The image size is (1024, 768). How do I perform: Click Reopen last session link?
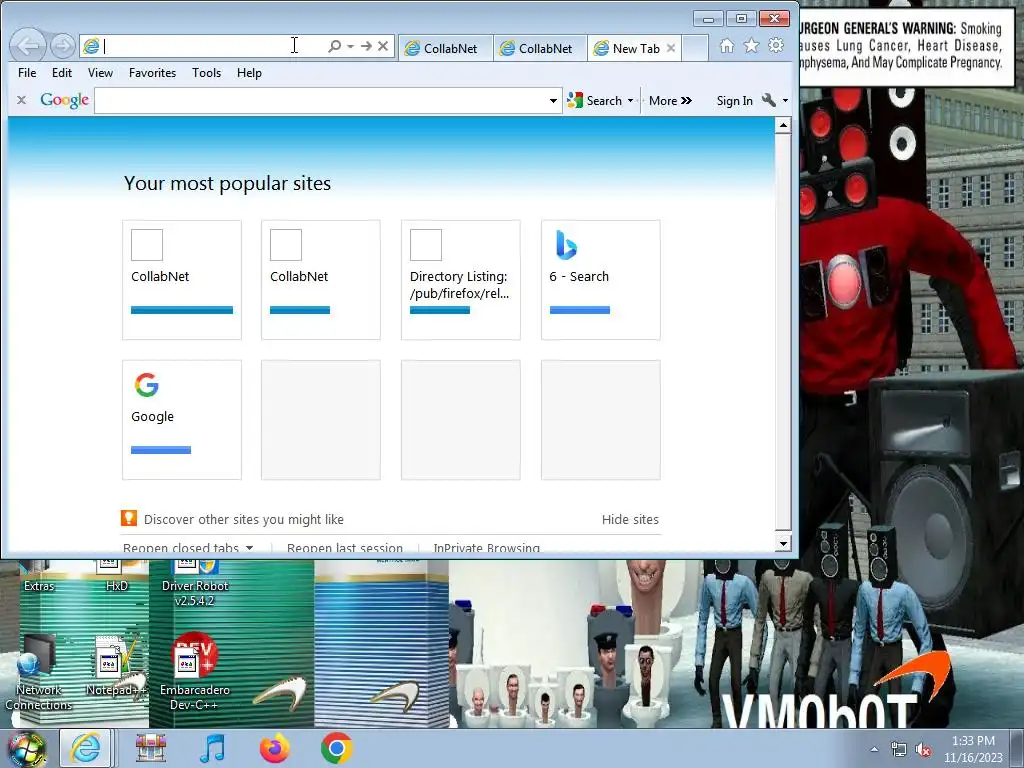[x=345, y=547]
